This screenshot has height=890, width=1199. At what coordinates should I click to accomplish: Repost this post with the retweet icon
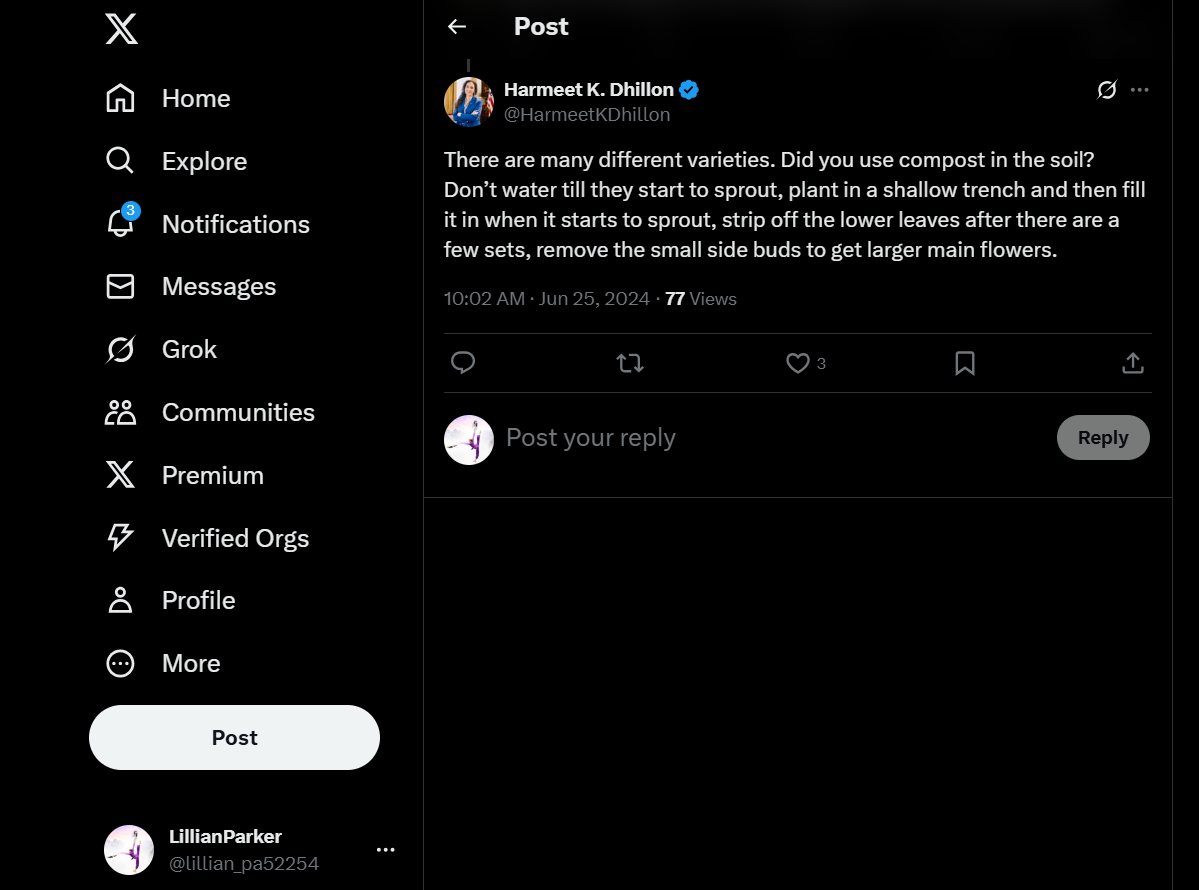click(630, 362)
